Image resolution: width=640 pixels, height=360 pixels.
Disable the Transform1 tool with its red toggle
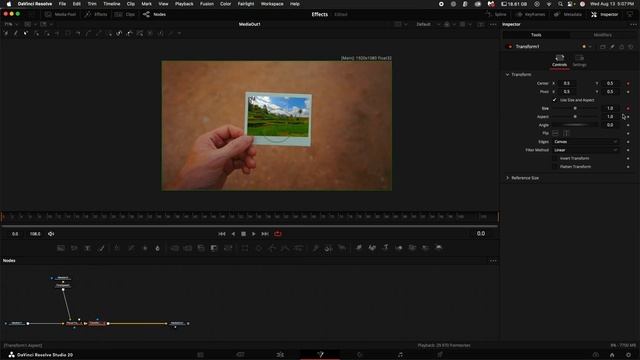[x=509, y=47]
